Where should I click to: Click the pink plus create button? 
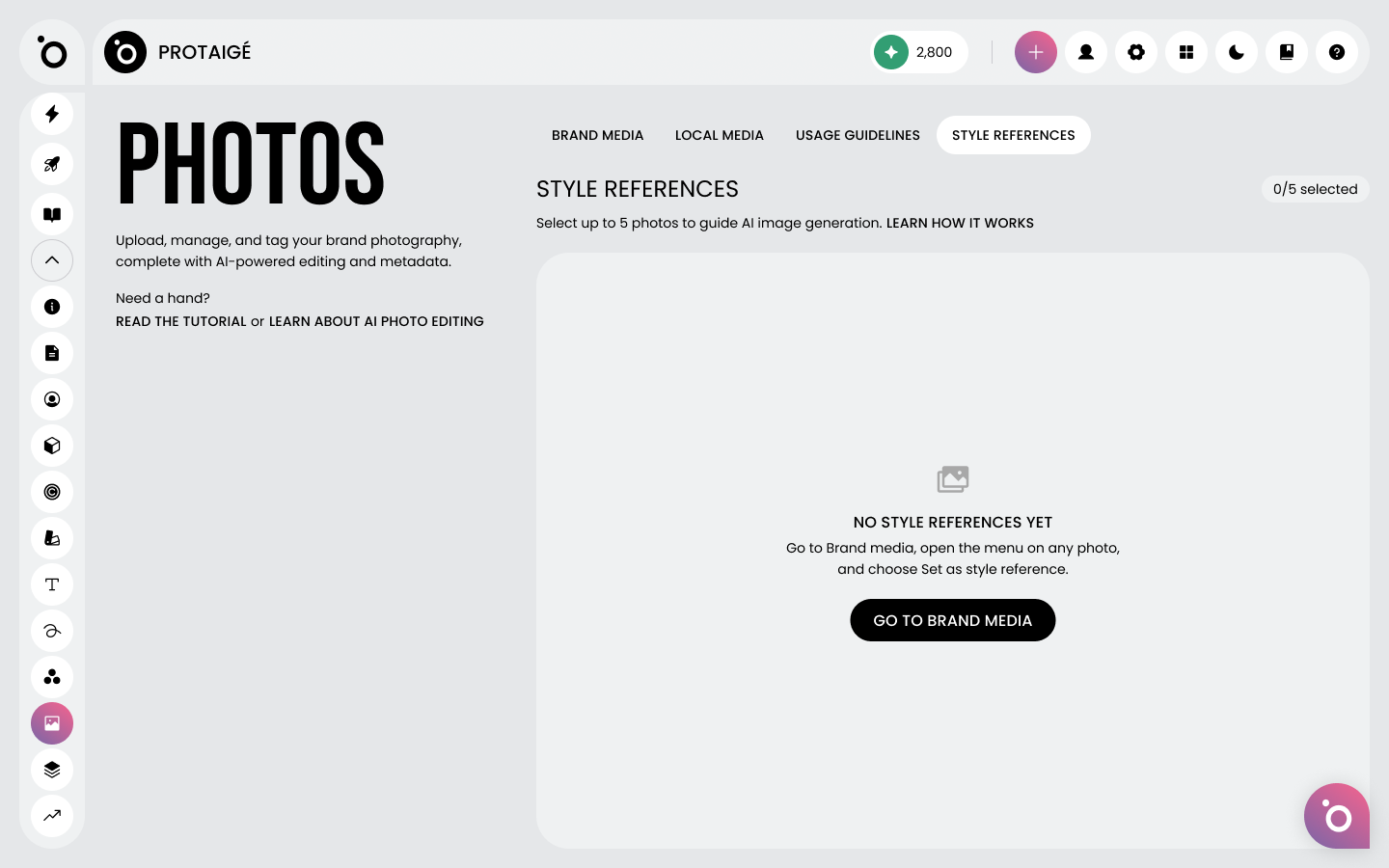tap(1036, 52)
